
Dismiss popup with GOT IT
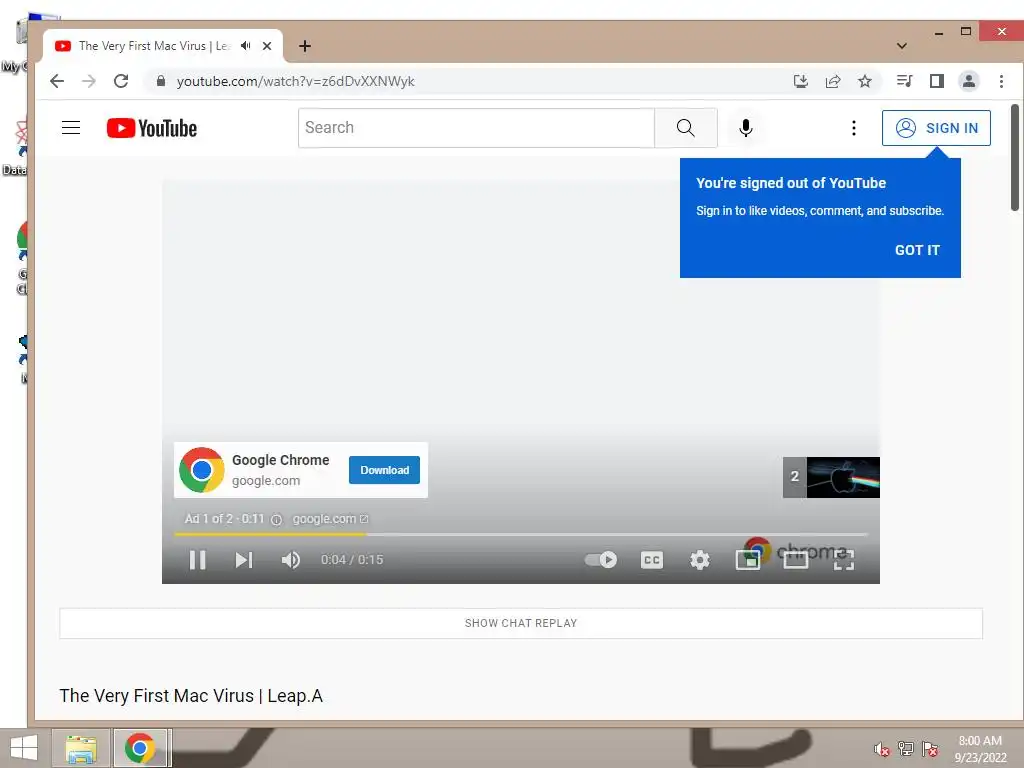tap(917, 250)
